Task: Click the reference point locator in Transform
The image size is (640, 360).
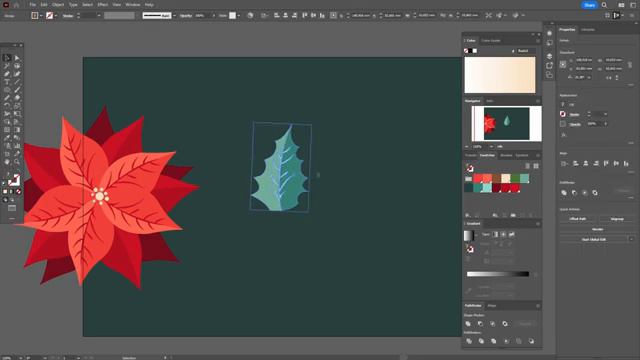Action: pyautogui.click(x=563, y=64)
